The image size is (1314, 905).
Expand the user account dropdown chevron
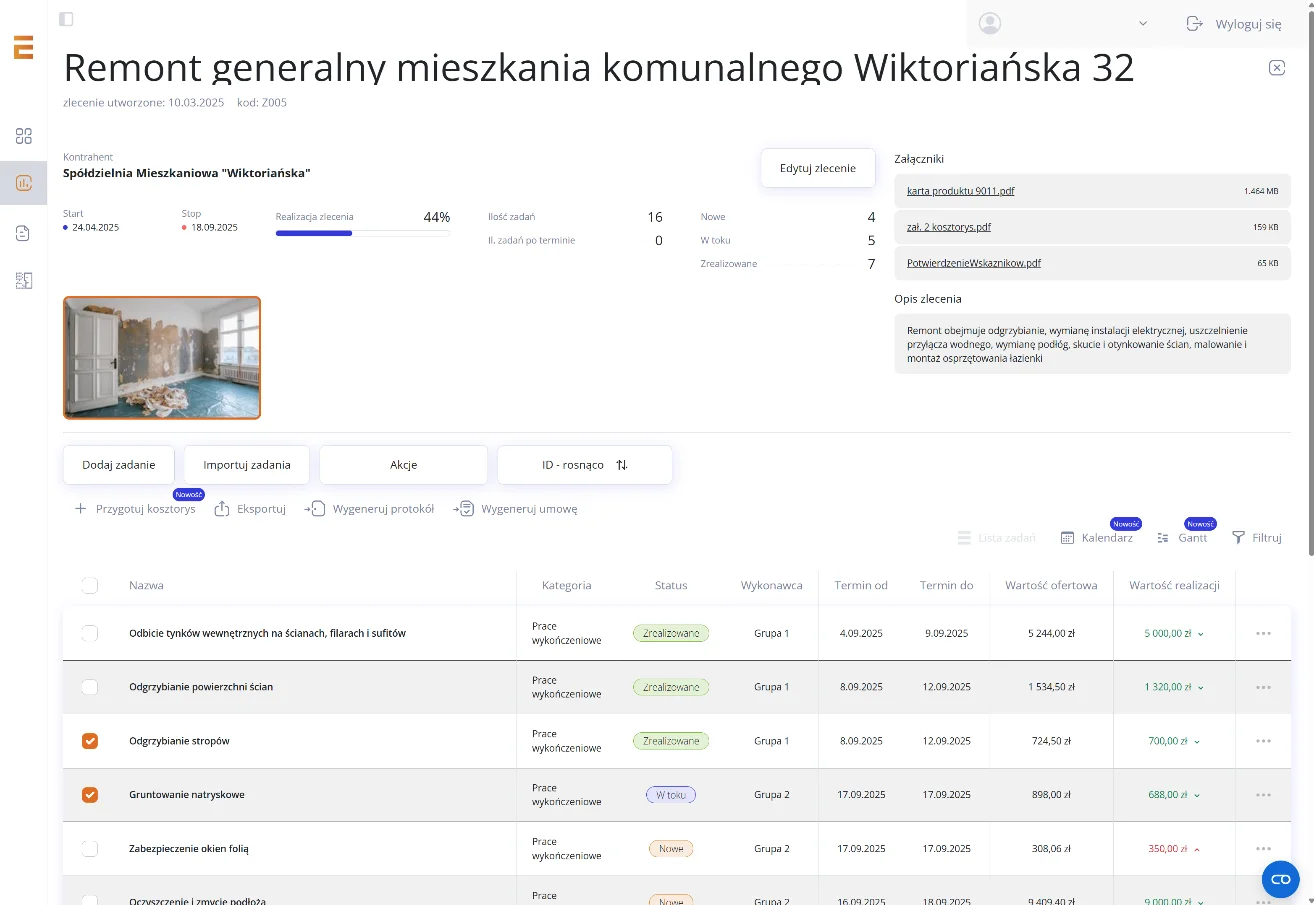click(x=1143, y=24)
